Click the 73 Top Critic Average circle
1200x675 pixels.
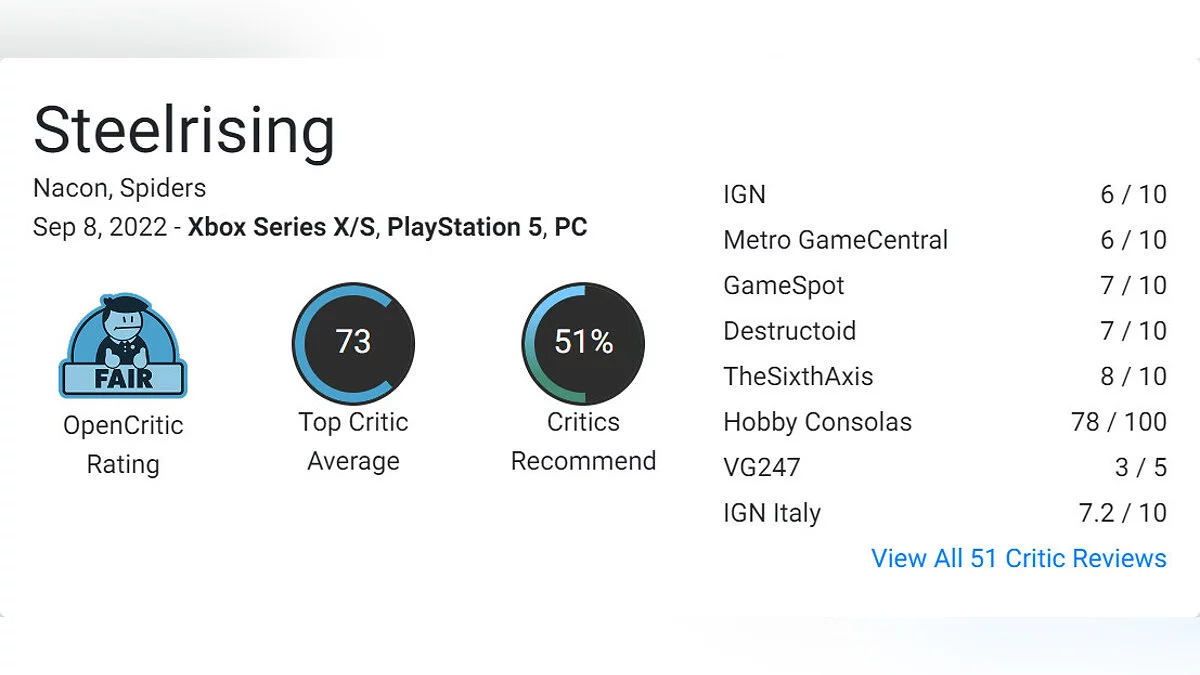(x=353, y=343)
